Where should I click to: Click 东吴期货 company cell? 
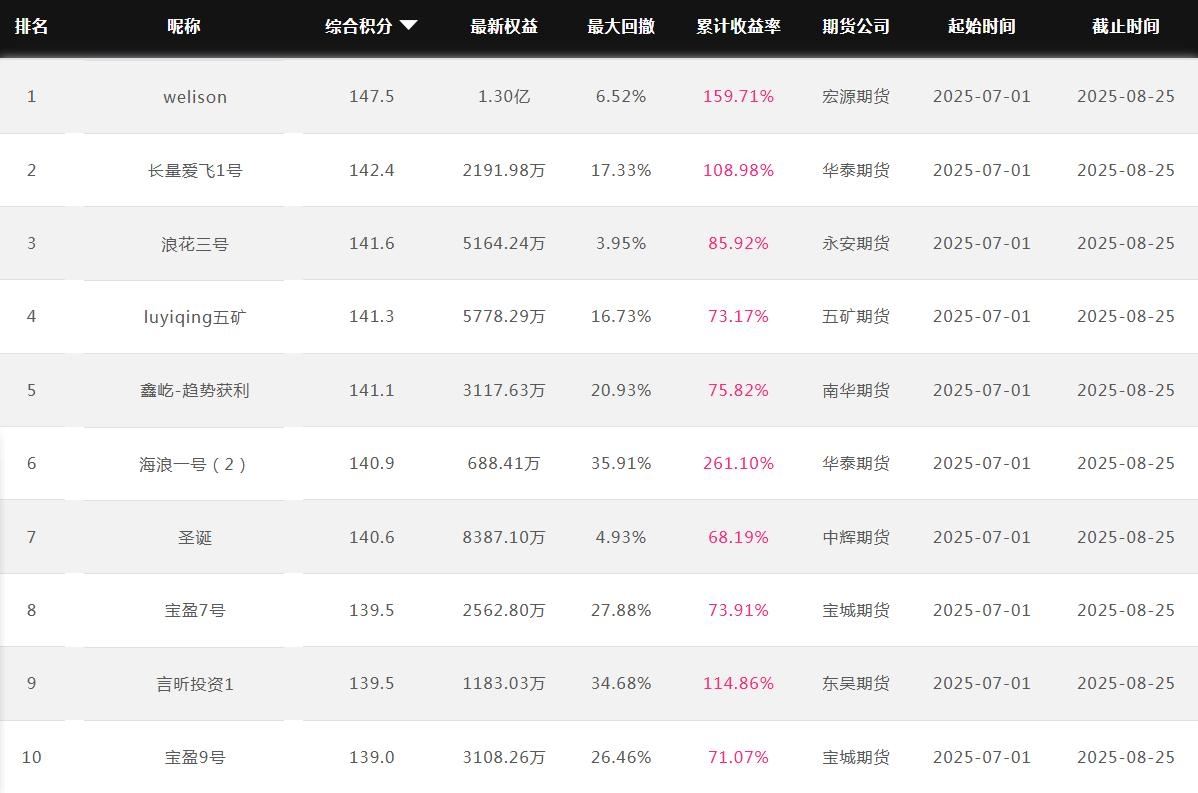coord(856,684)
